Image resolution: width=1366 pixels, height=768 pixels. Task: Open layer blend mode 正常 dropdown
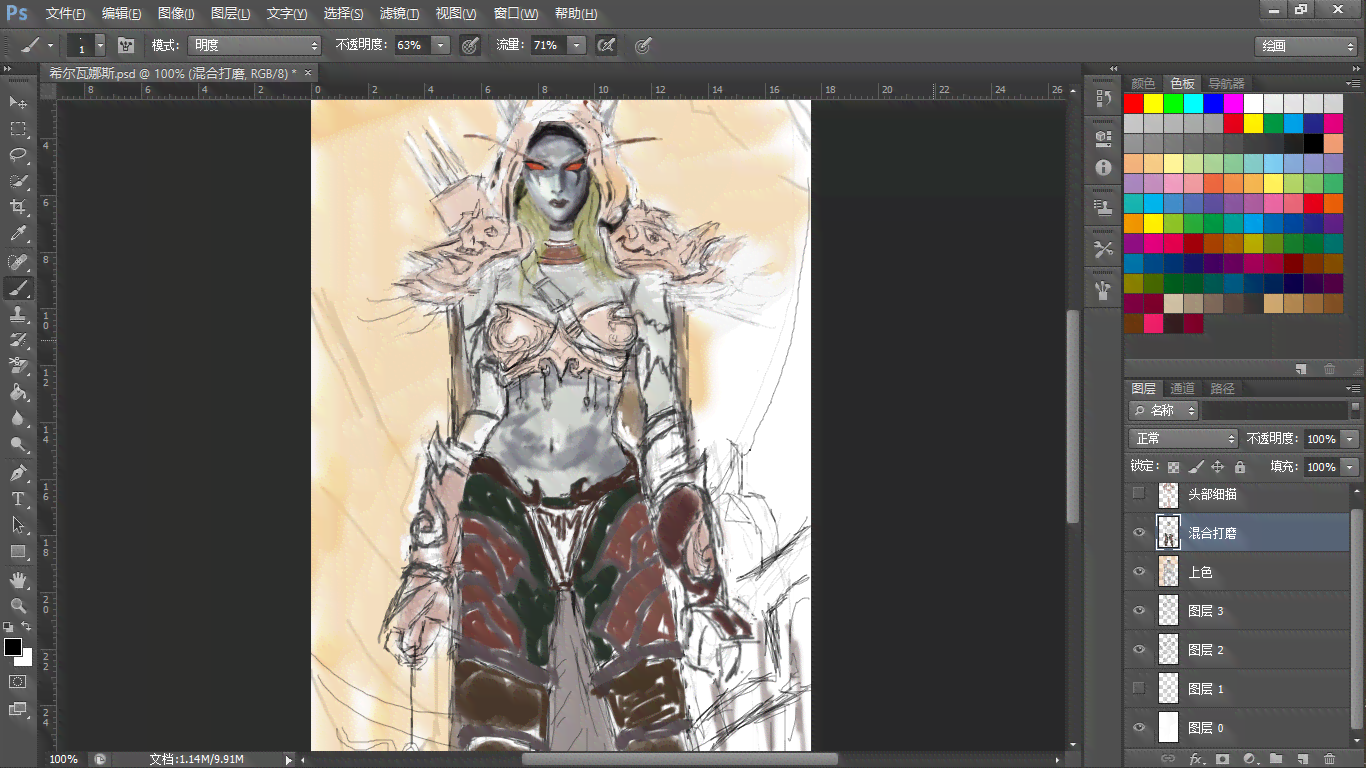[1184, 439]
